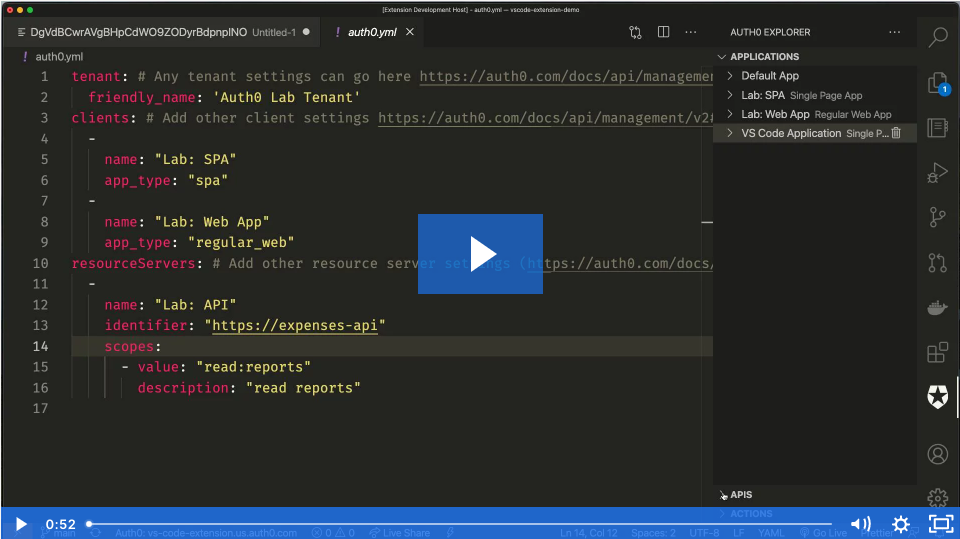The height and width of the screenshot is (539, 960).
Task: Expand the VS Code Application chevron
Action: pos(730,133)
